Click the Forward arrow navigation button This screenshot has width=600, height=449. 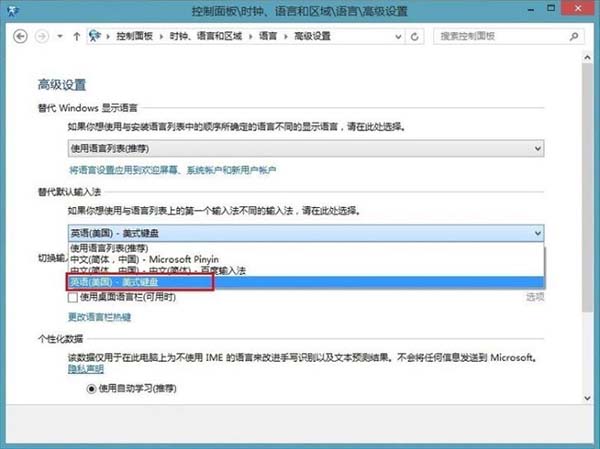pos(42,36)
